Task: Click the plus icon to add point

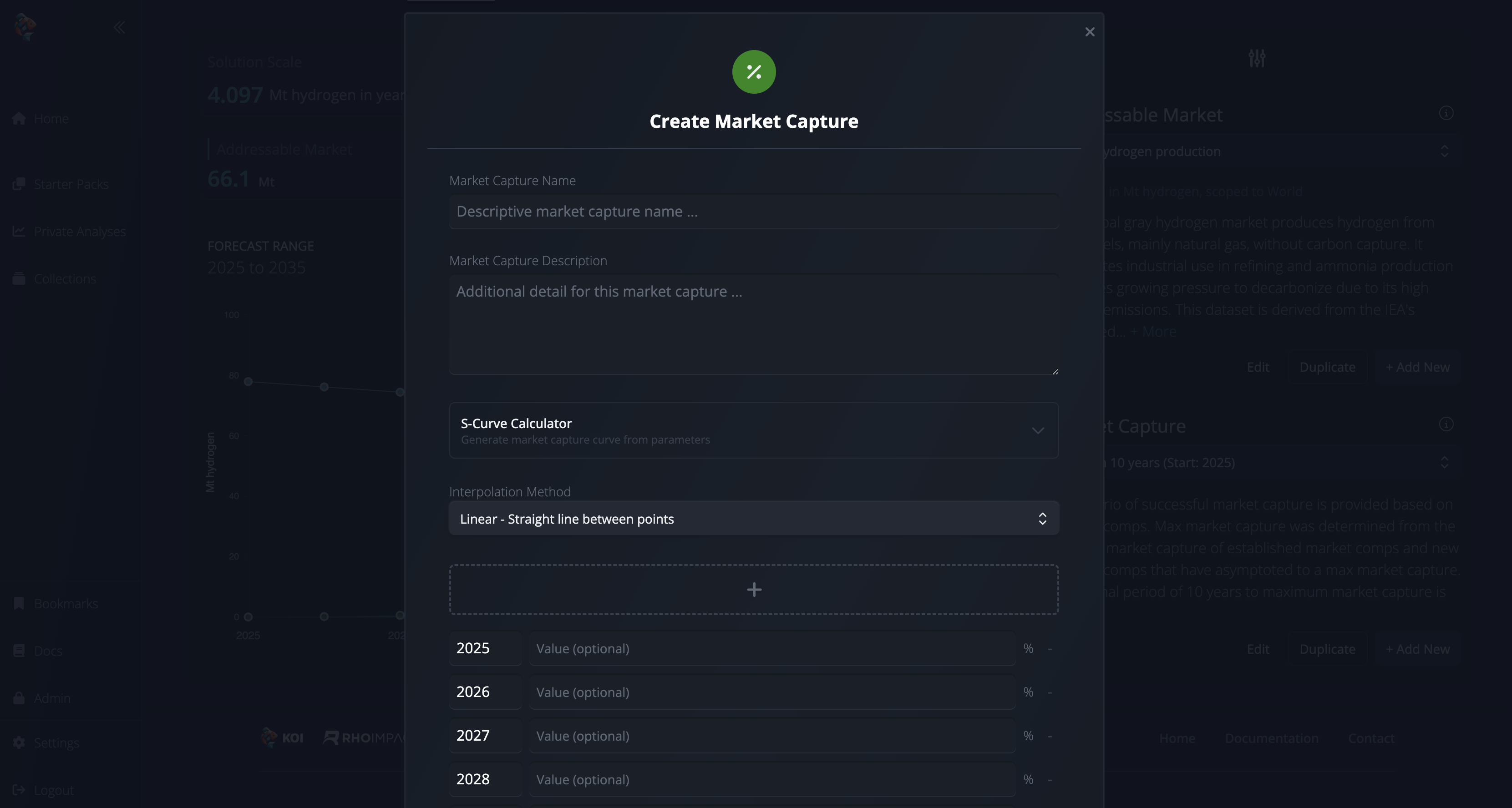Action: (754, 590)
